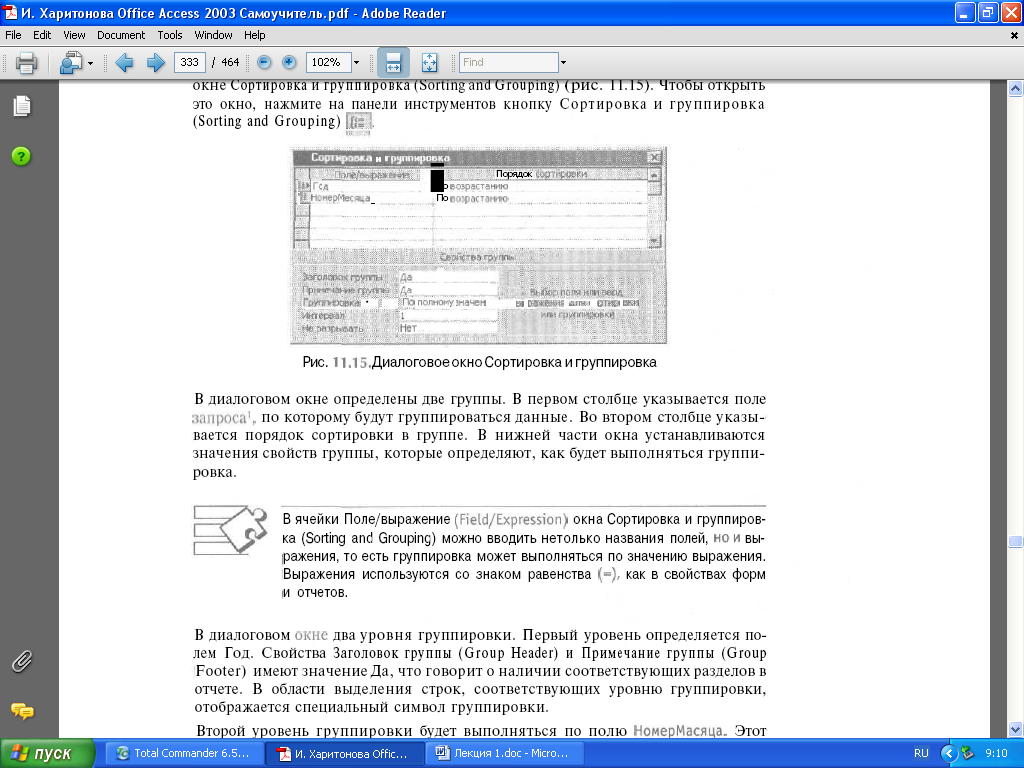Screen dimensions: 1024x768
Task: Go to next page arrow
Action: pyautogui.click(x=155, y=63)
